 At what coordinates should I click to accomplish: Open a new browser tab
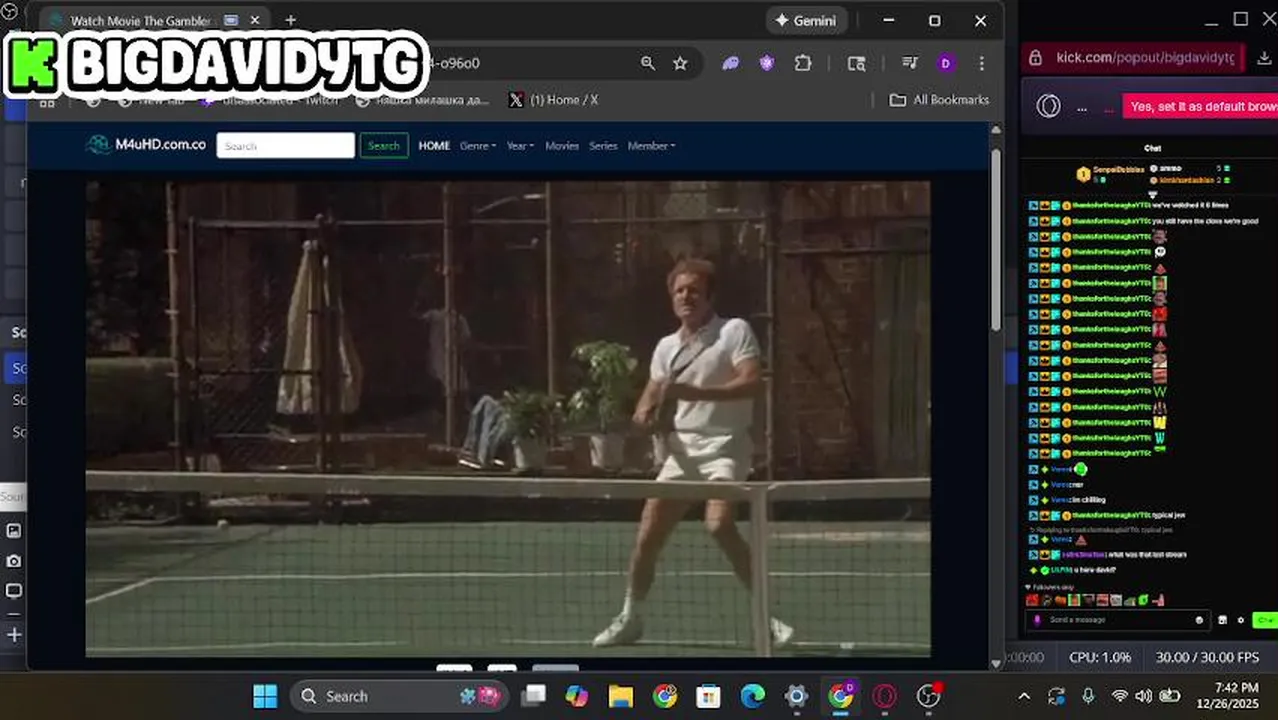[290, 20]
